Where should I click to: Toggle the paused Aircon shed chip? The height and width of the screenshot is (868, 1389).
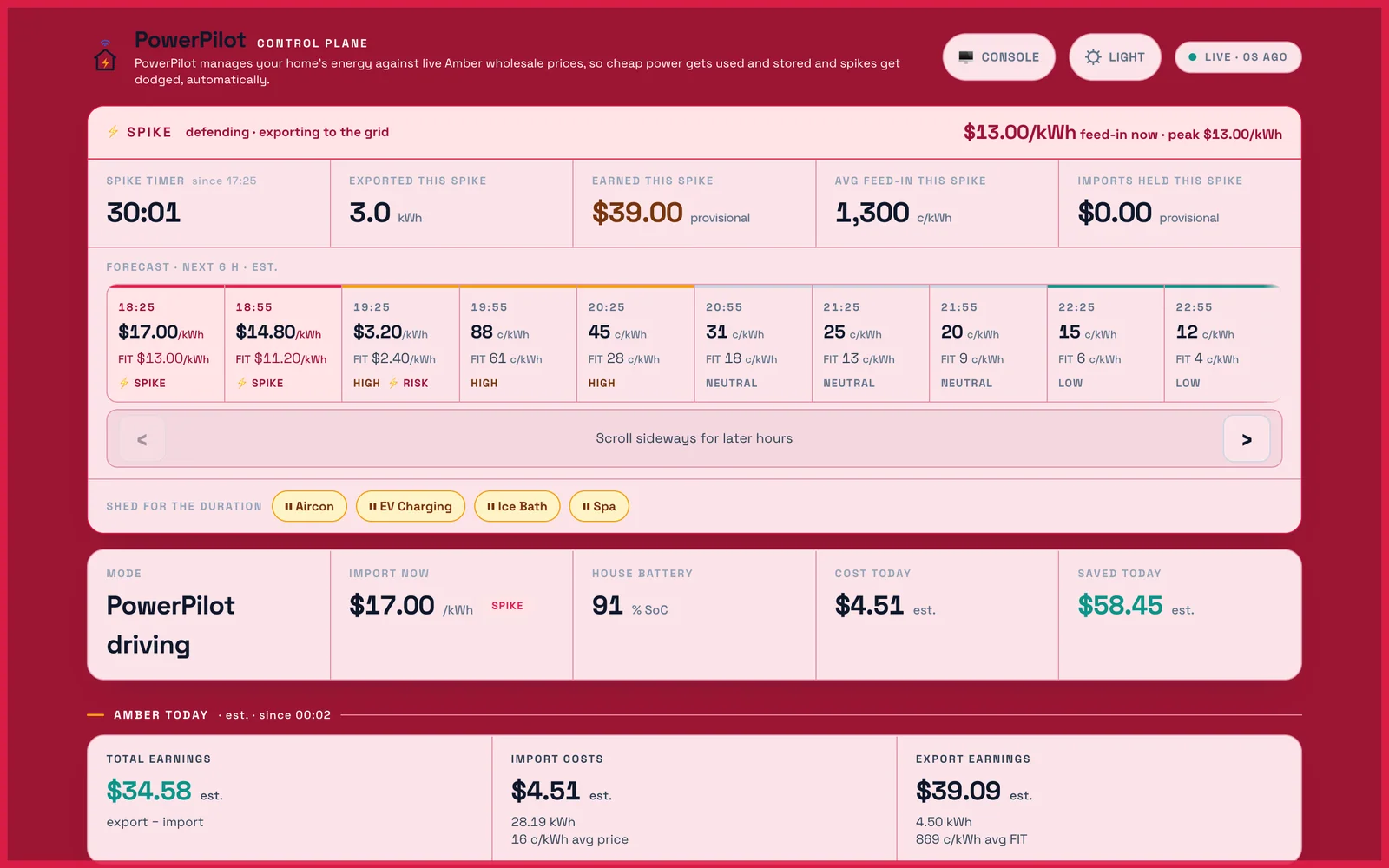309,506
